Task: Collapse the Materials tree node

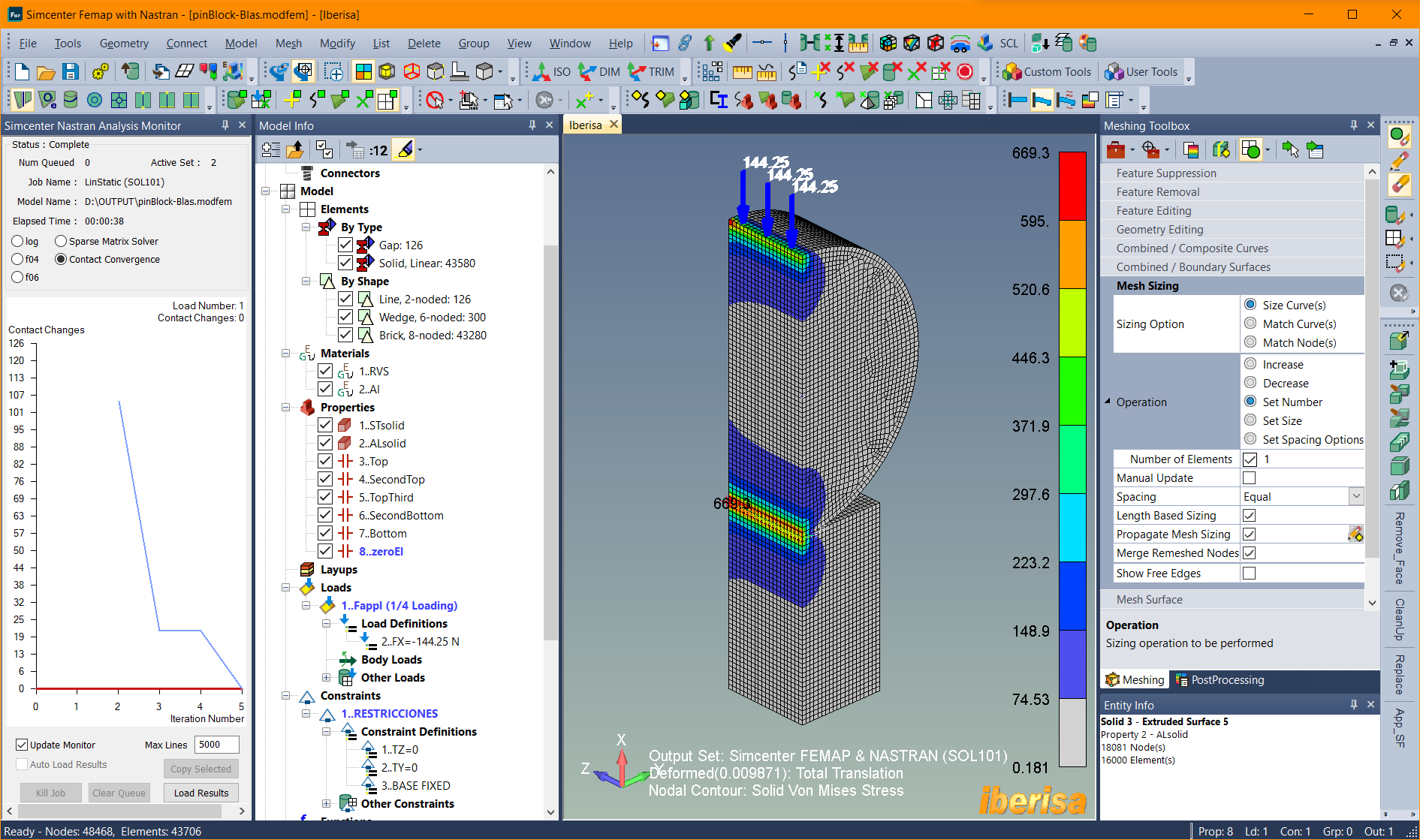Action: tap(286, 354)
